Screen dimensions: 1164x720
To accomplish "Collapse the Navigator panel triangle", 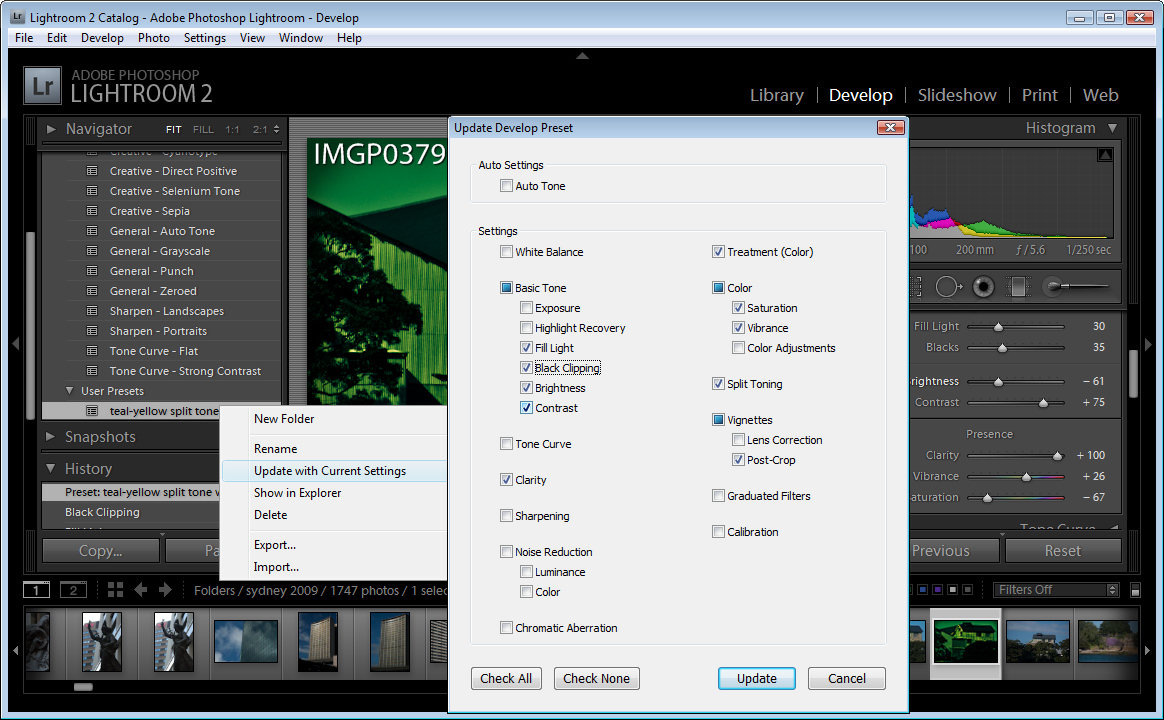I will coord(50,129).
